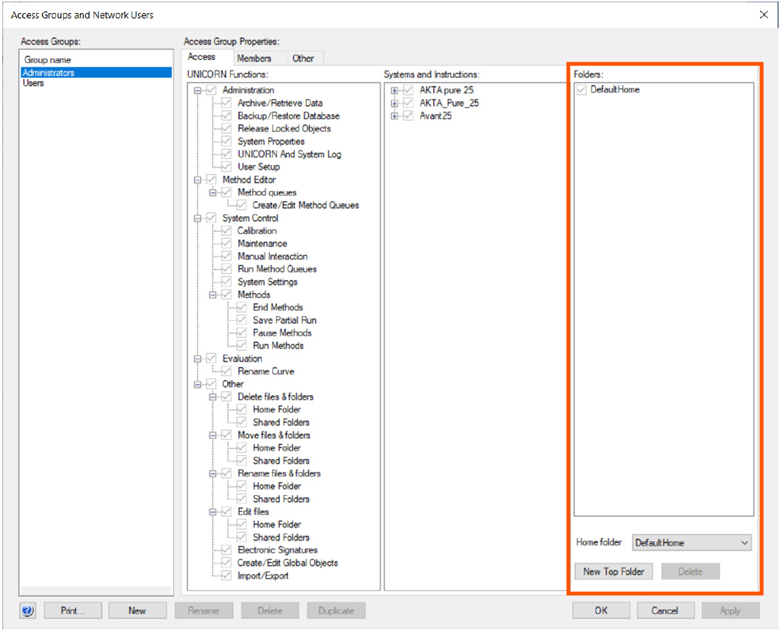Viewport: 780px width, 631px height.
Task: Click the help question mark icon
Action: 27,610
